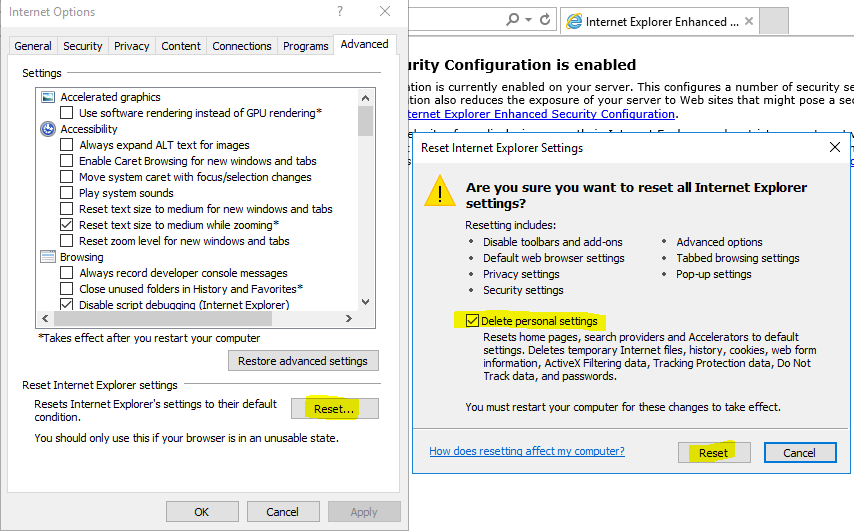
Task: Select the Programs tab
Action: tap(306, 46)
